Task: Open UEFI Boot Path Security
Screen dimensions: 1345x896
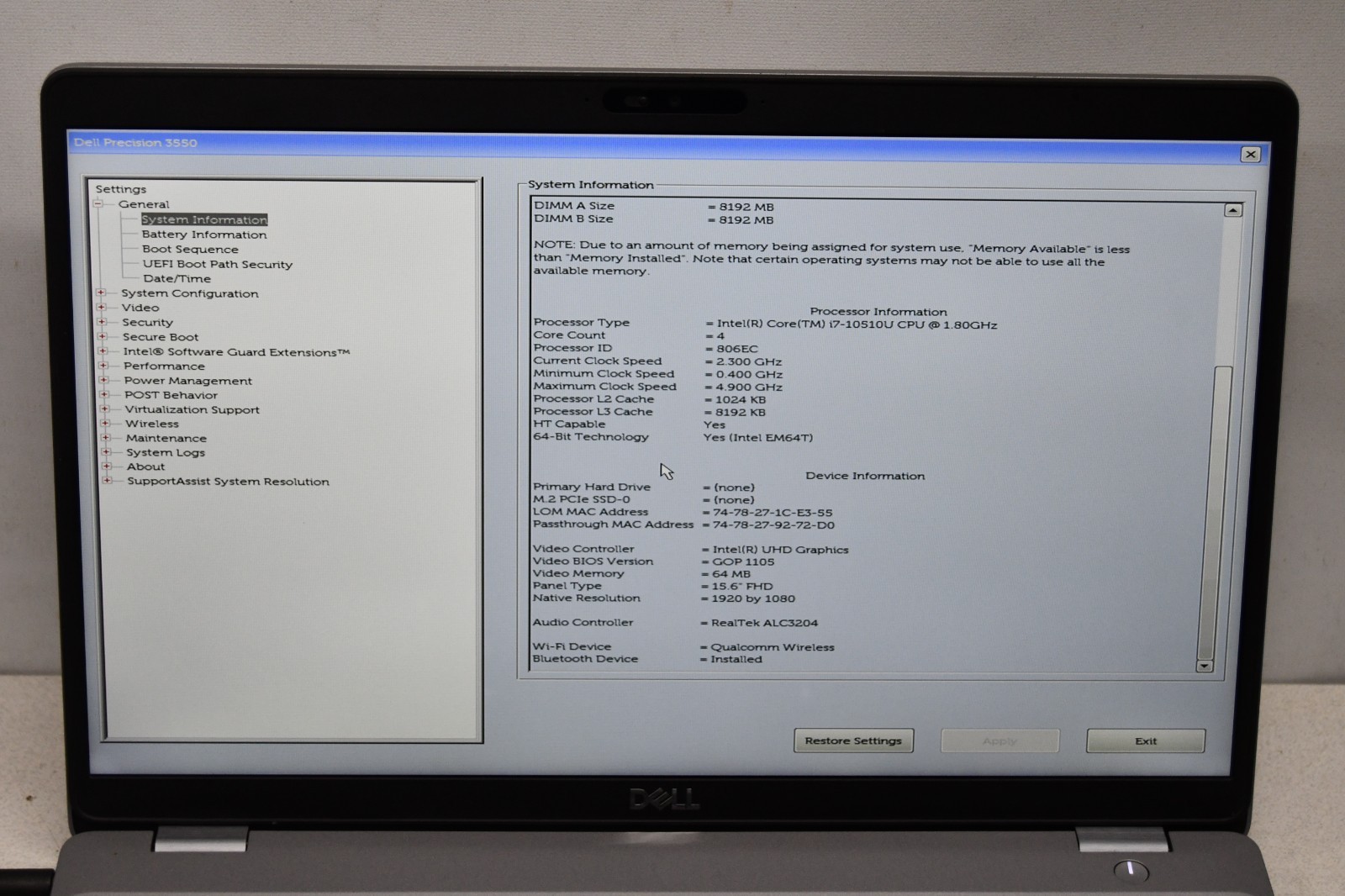Action: 218,264
